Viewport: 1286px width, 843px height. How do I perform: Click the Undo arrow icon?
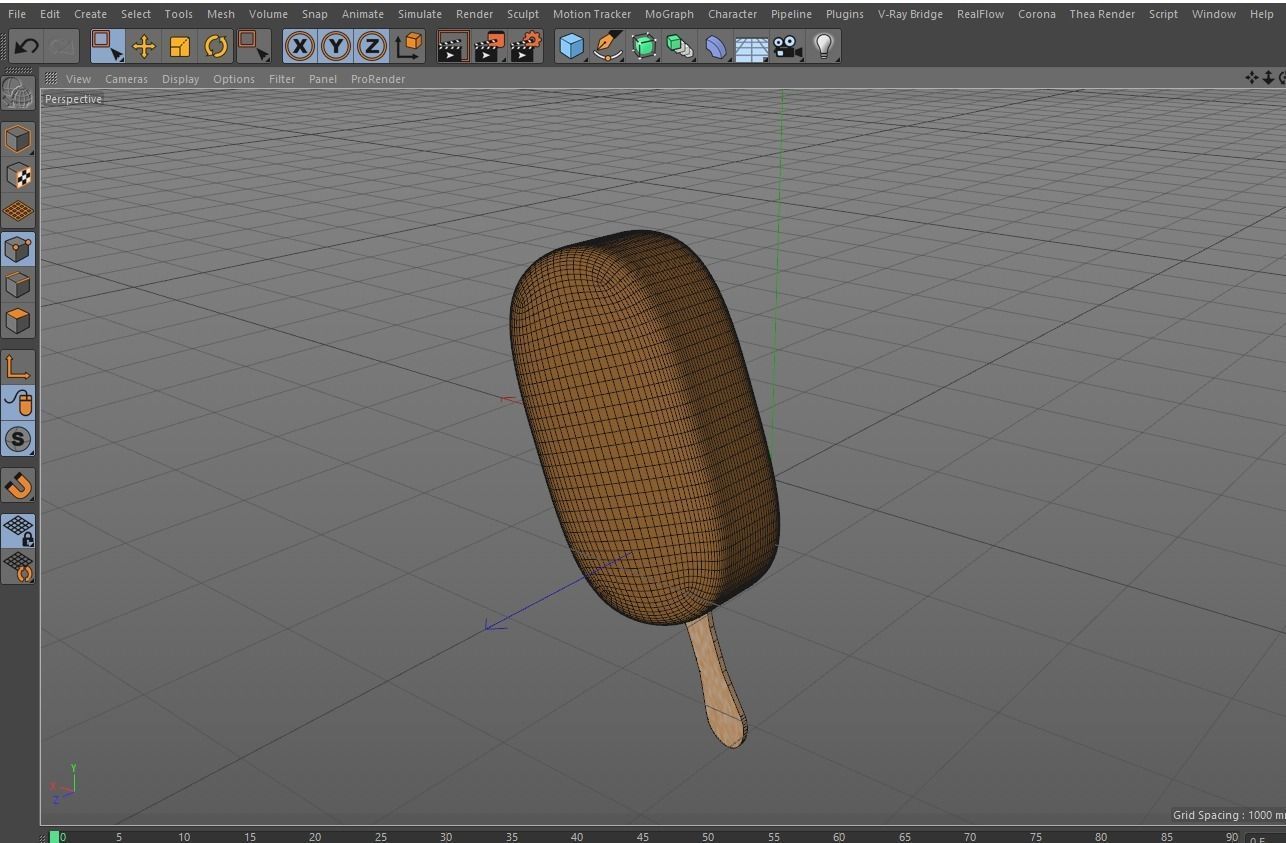coord(26,46)
